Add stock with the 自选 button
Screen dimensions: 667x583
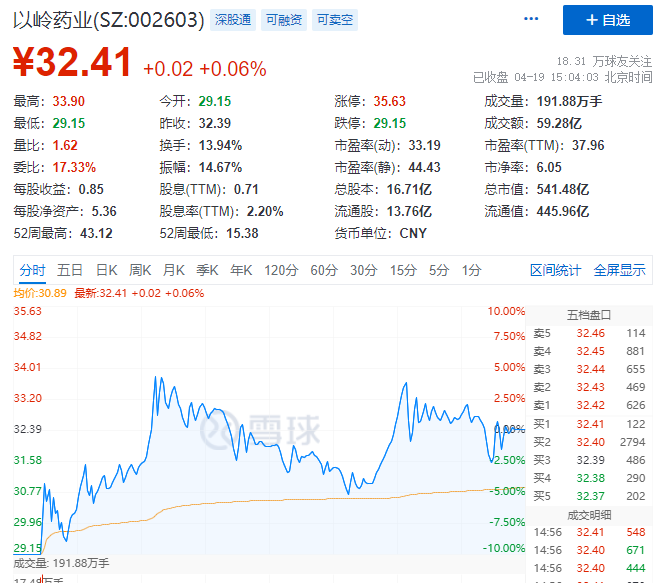pos(607,20)
